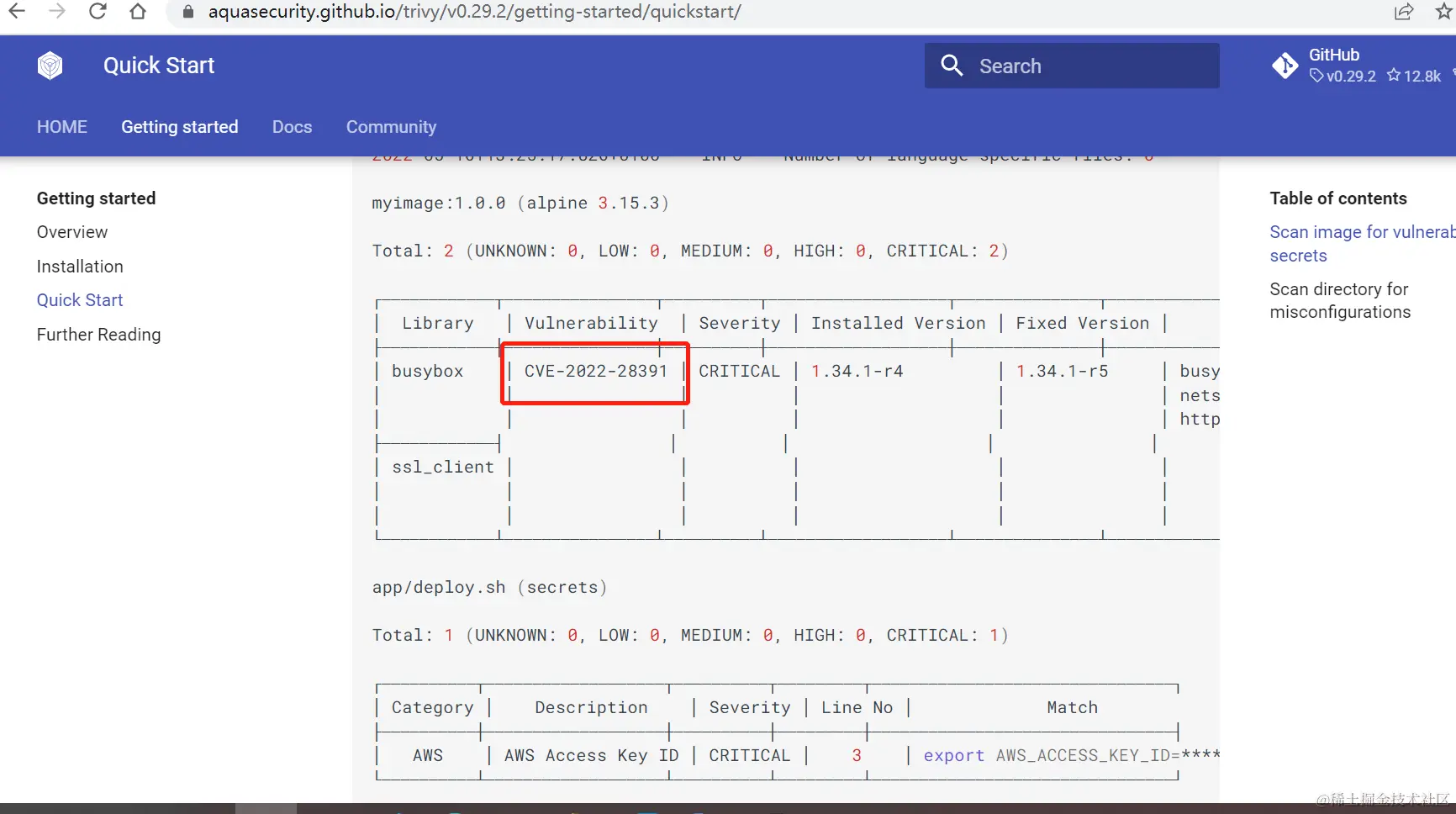Open the GitHub repository git icon

click(x=1285, y=66)
